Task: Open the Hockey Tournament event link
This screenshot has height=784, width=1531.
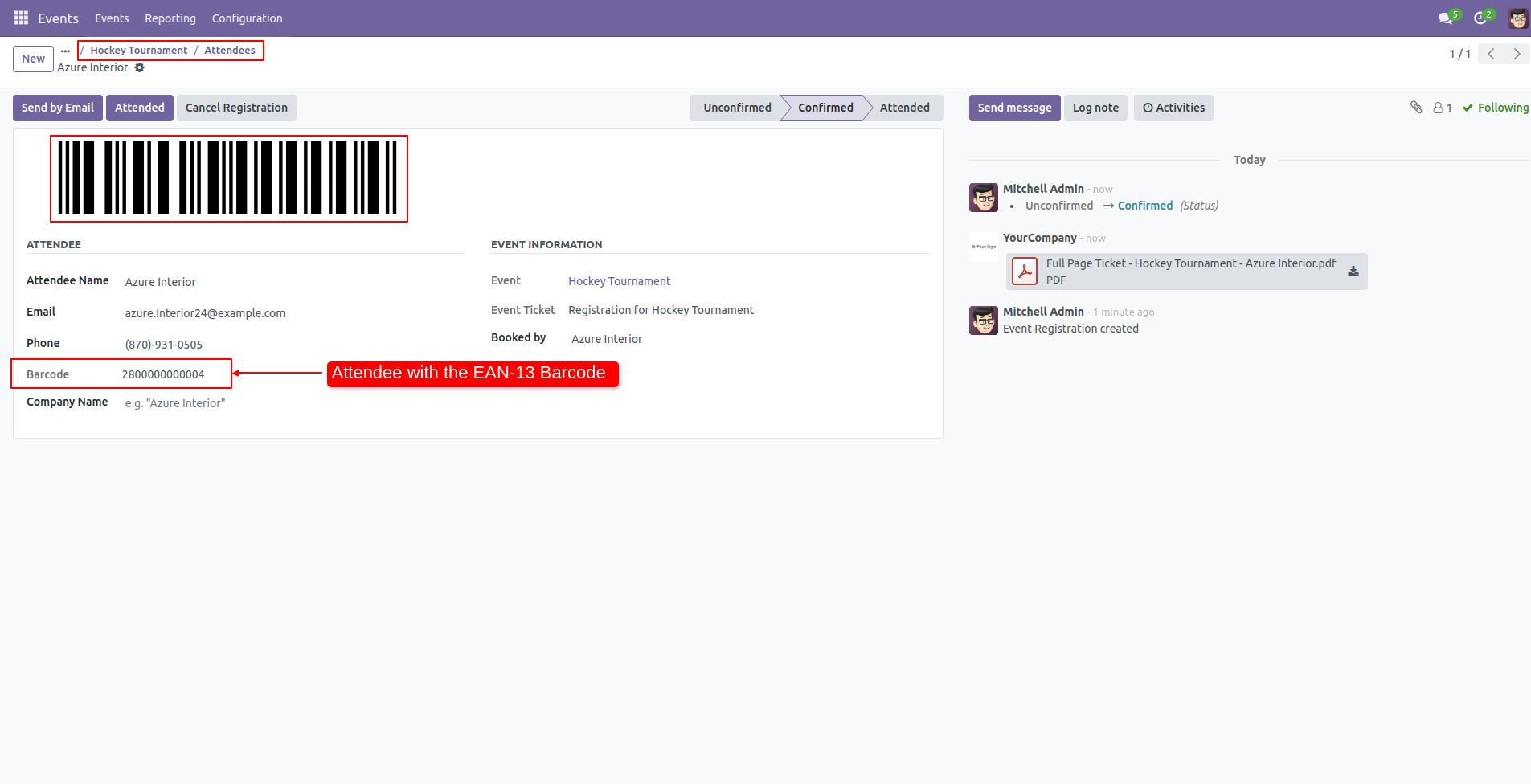Action: [x=620, y=281]
